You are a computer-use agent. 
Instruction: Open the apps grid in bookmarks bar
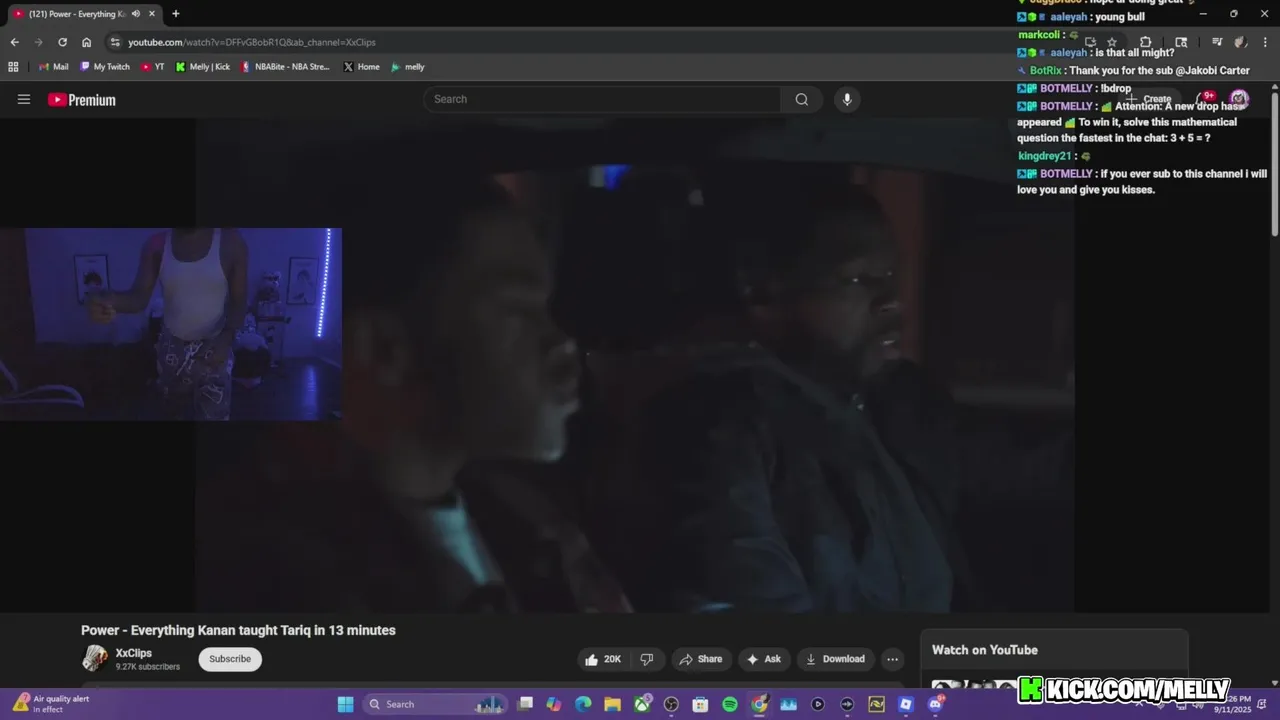click(13, 67)
